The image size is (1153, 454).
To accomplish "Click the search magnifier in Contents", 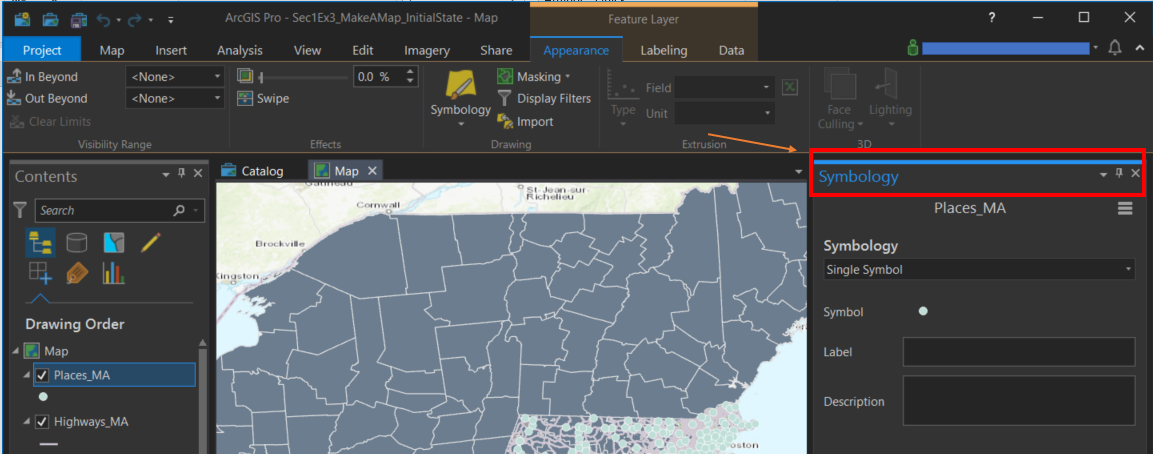I will (x=179, y=210).
